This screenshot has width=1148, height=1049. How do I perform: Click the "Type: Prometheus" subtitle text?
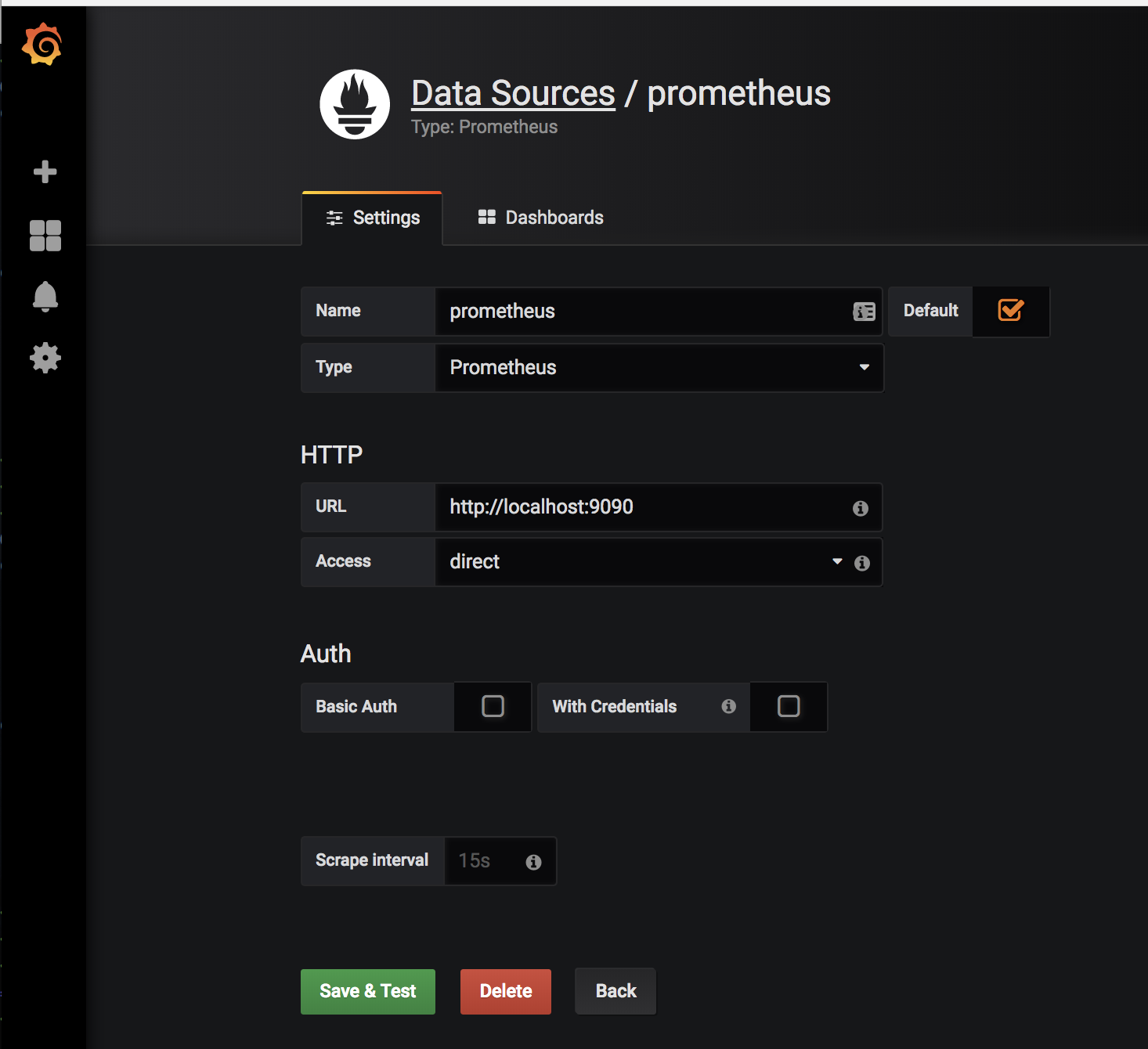[x=485, y=127]
